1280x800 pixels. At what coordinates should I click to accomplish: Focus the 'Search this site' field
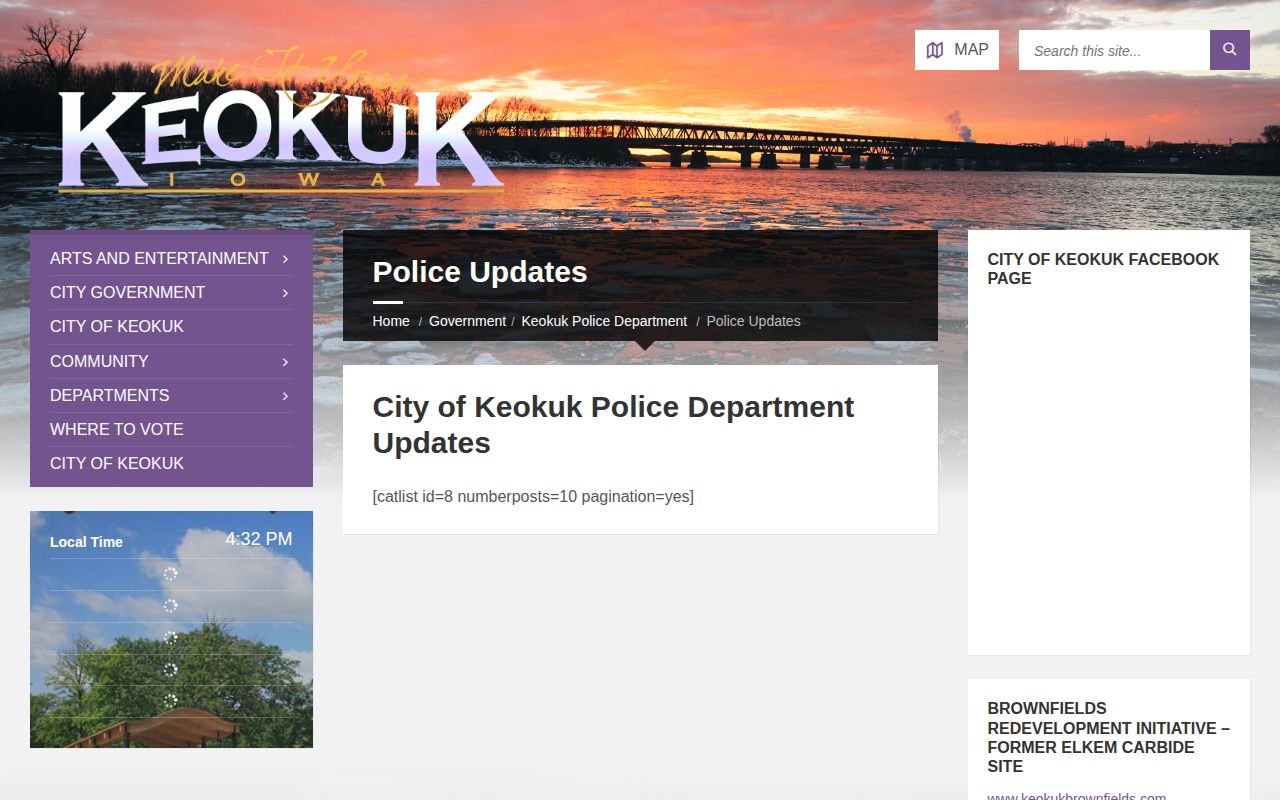pos(1114,50)
